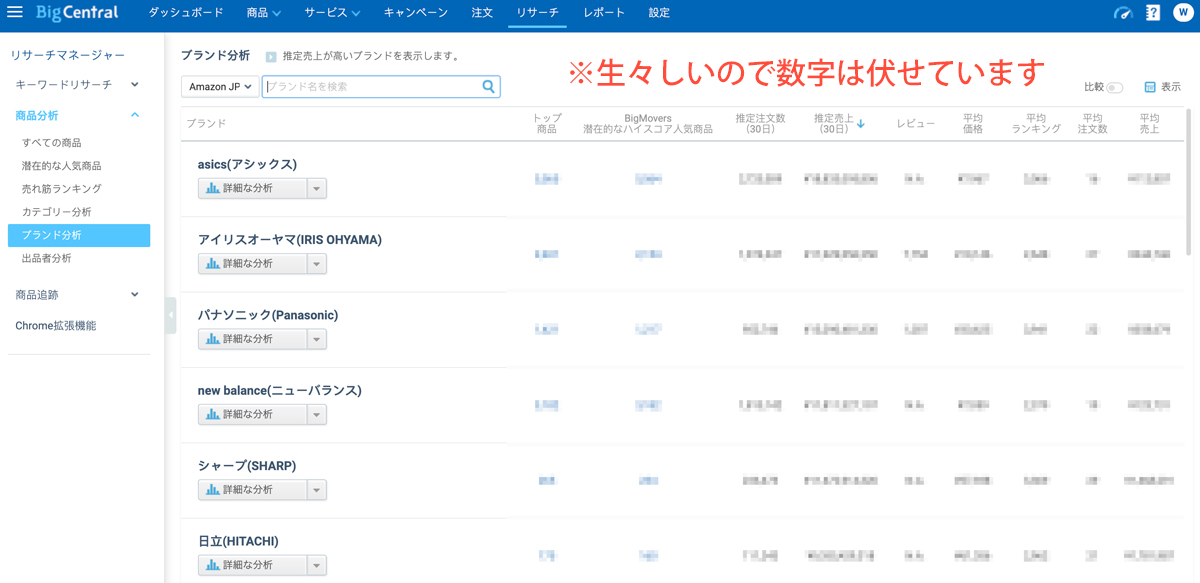Click the BigCentral logo

pyautogui.click(x=77, y=13)
